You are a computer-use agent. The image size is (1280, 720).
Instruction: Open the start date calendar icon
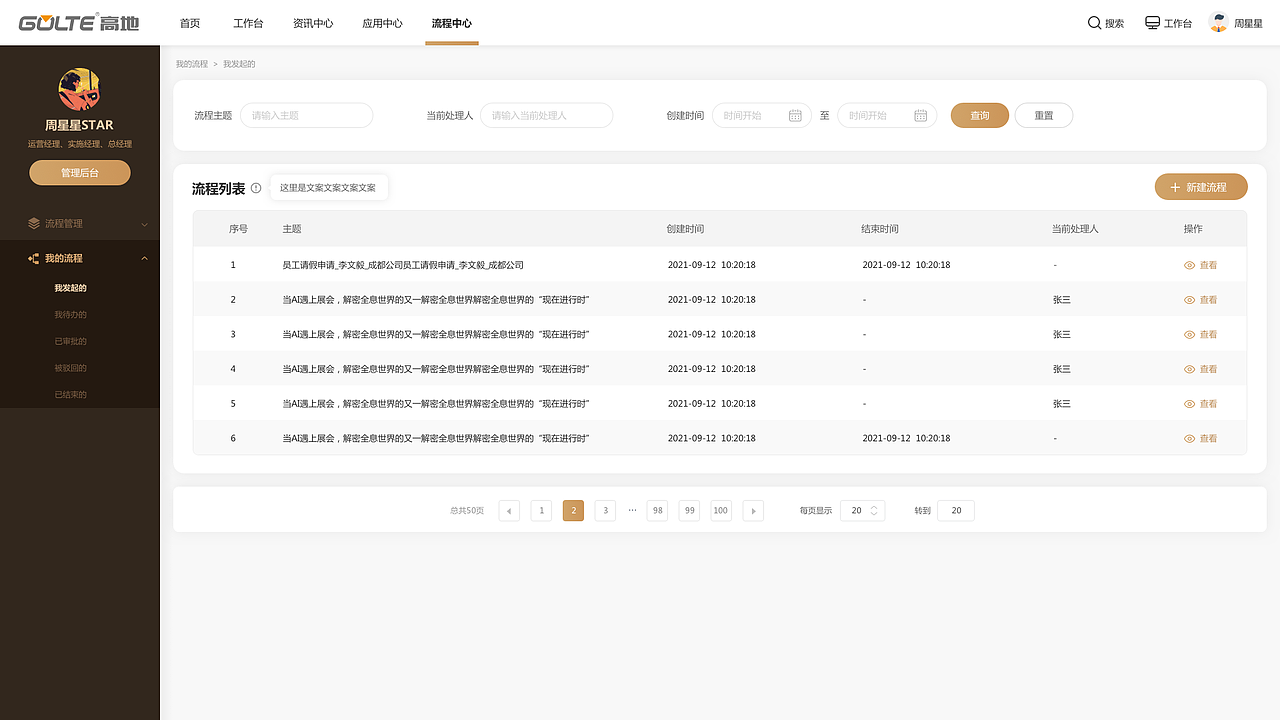(x=795, y=116)
